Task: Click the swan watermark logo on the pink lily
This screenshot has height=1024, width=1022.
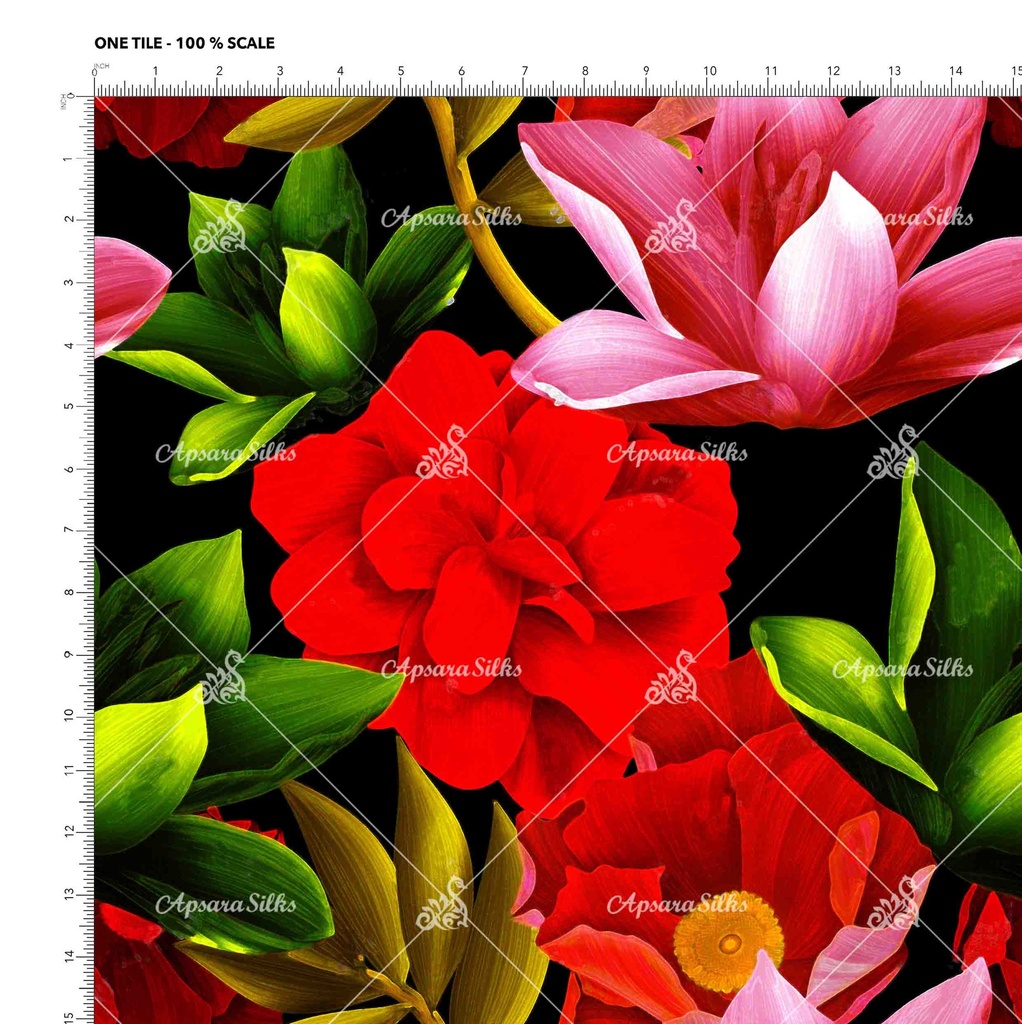Action: tap(671, 226)
